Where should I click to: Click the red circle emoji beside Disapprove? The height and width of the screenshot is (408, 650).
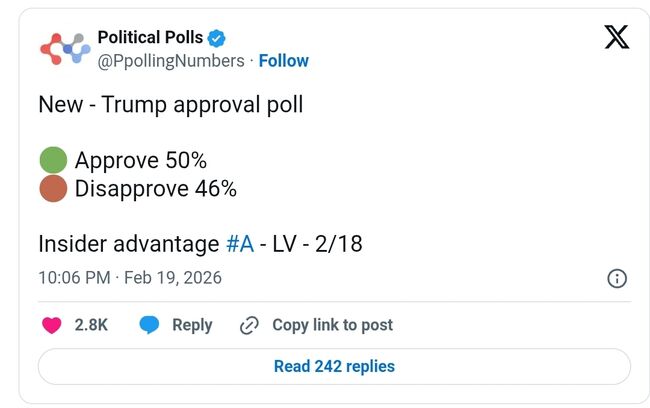pyautogui.click(x=53, y=188)
